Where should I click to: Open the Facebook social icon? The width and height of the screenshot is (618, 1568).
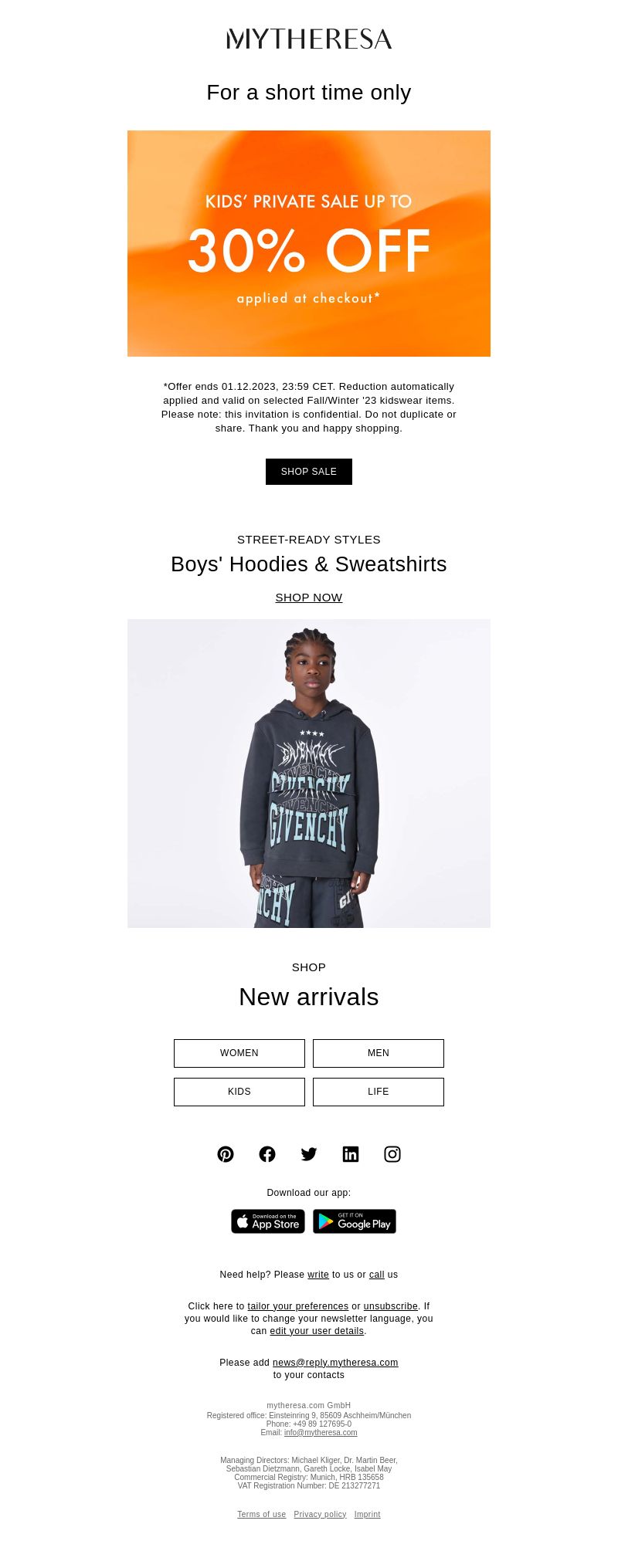click(267, 1154)
